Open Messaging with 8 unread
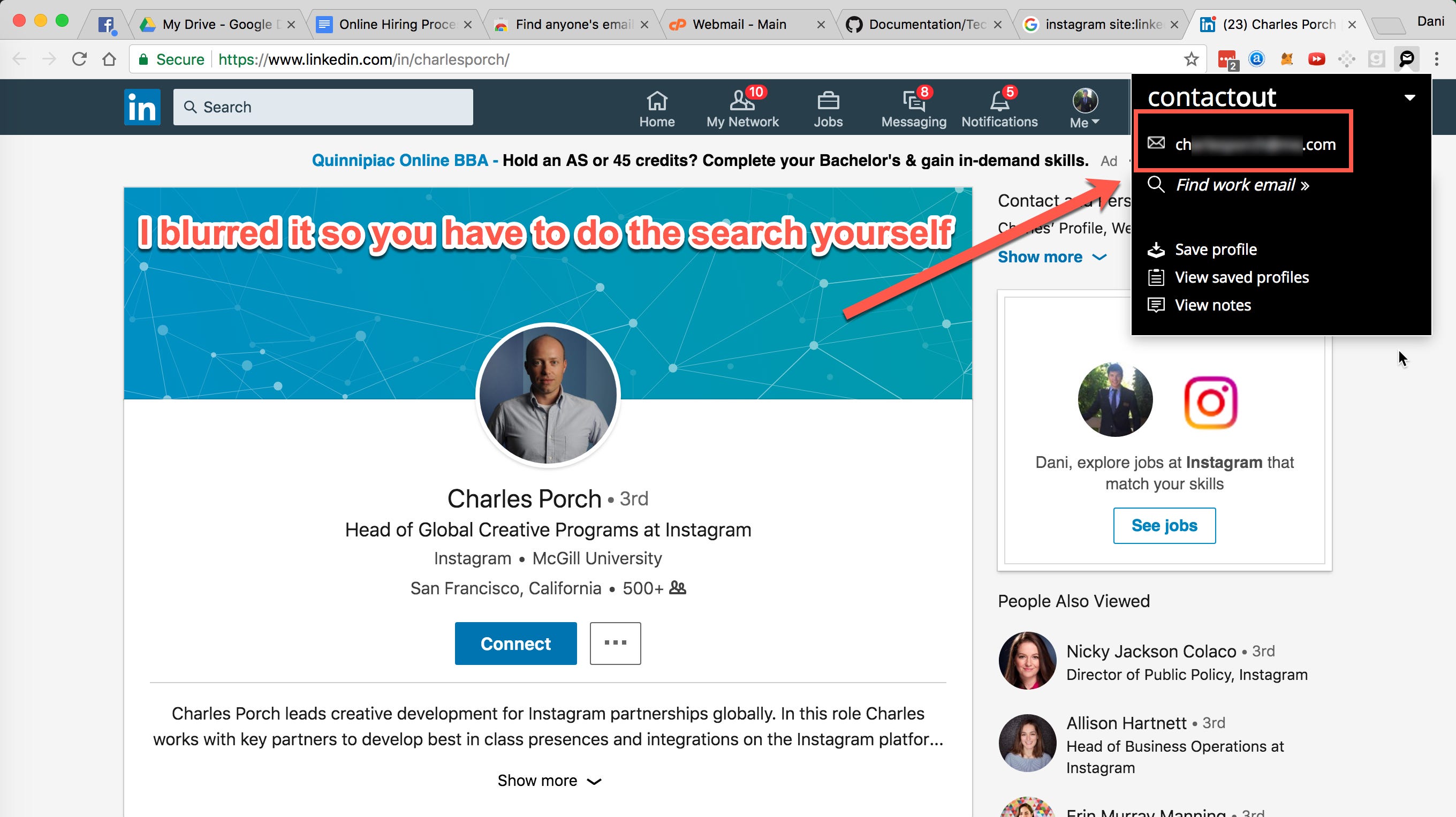This screenshot has width=1456, height=817. coord(913,109)
